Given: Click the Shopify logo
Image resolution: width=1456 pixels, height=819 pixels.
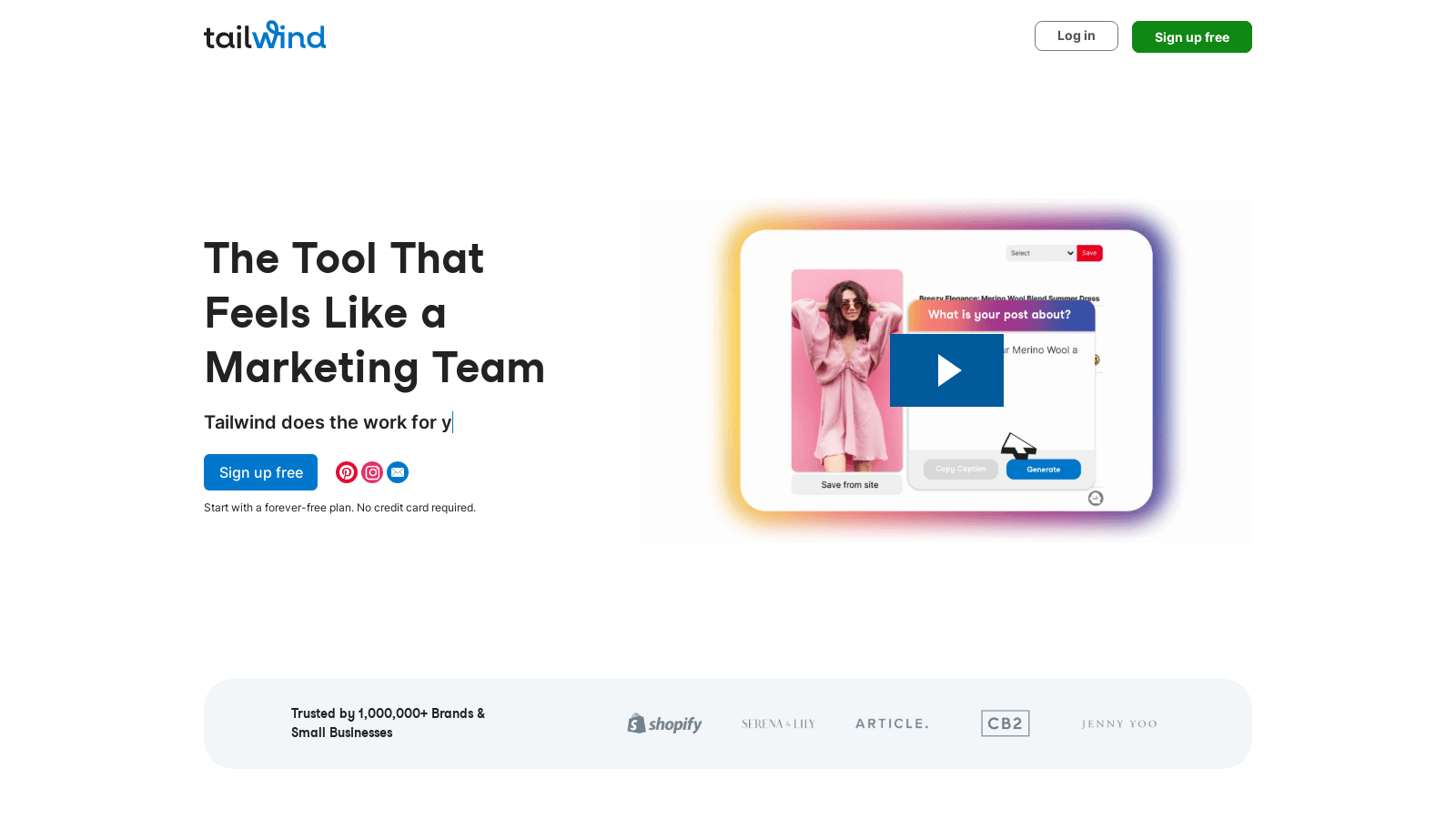Looking at the screenshot, I should click(x=664, y=724).
